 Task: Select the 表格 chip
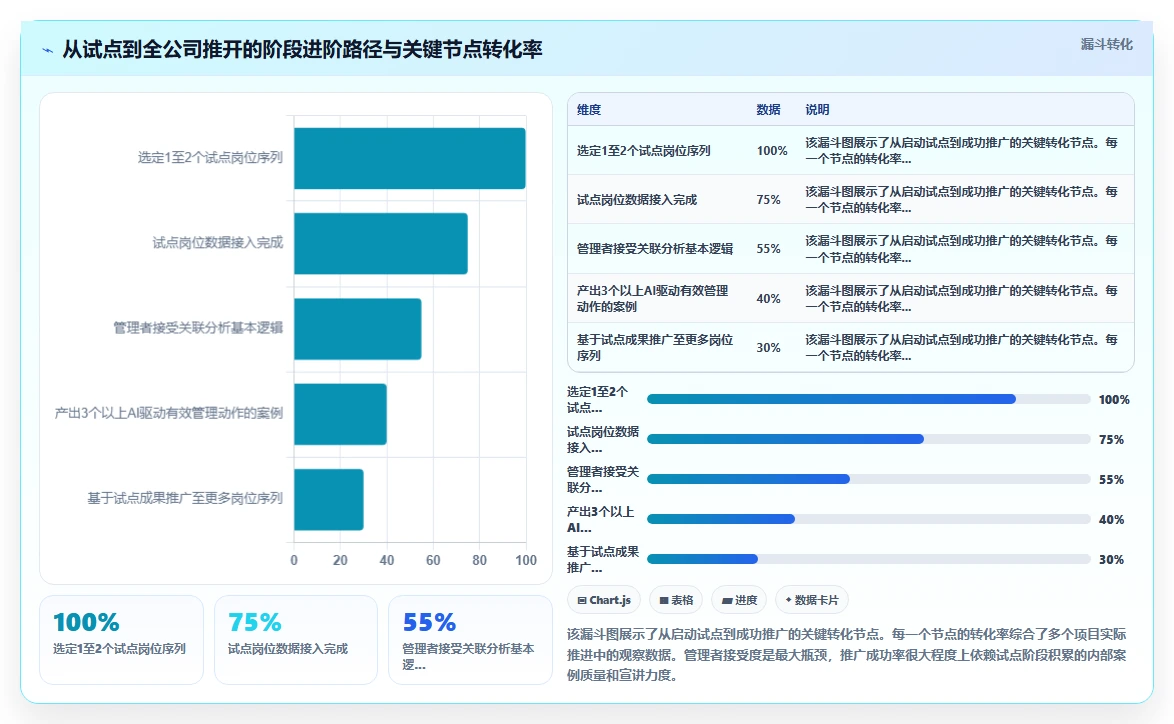pyautogui.click(x=676, y=600)
